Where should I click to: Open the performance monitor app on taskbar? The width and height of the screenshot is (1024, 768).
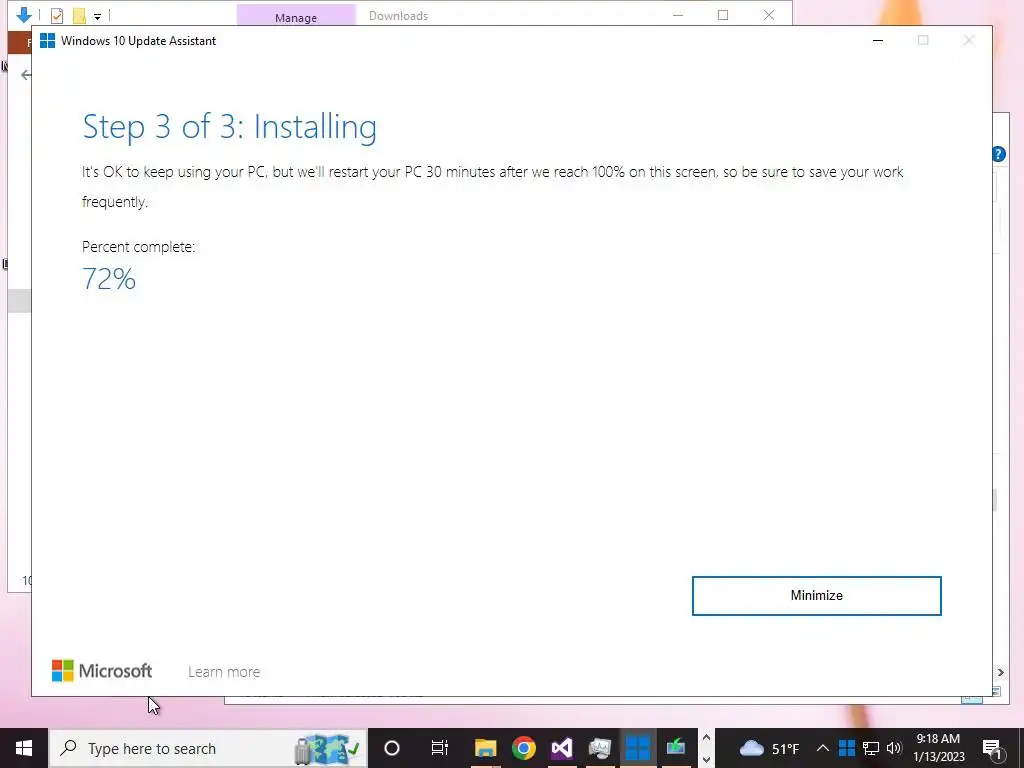click(600, 748)
